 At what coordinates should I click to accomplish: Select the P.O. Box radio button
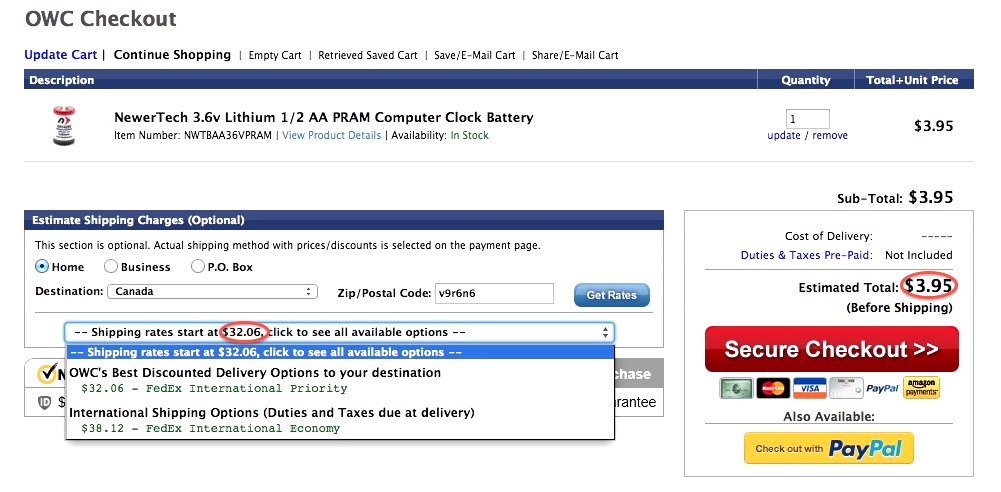coord(198,267)
